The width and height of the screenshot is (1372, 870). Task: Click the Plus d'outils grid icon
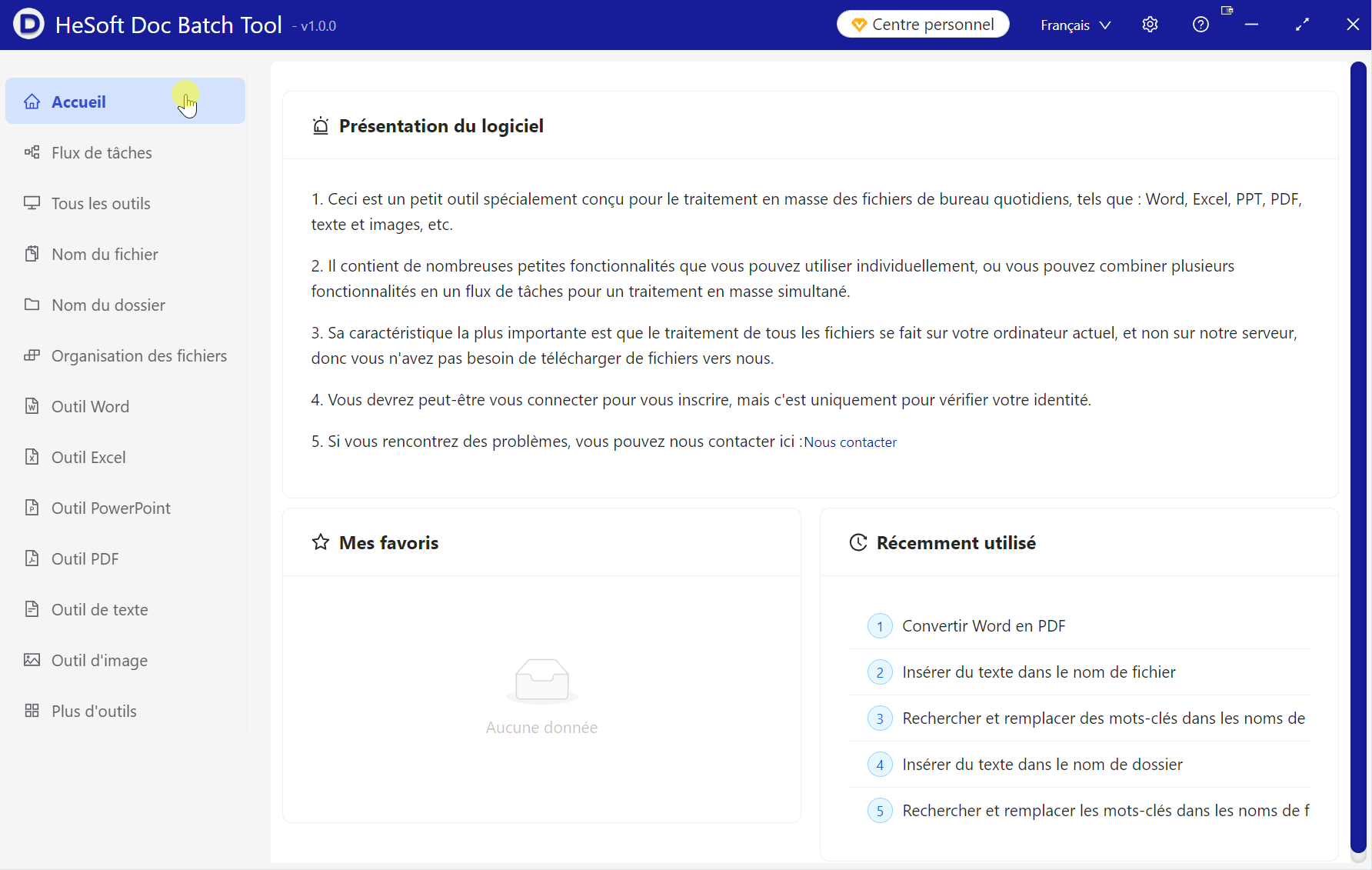32,711
